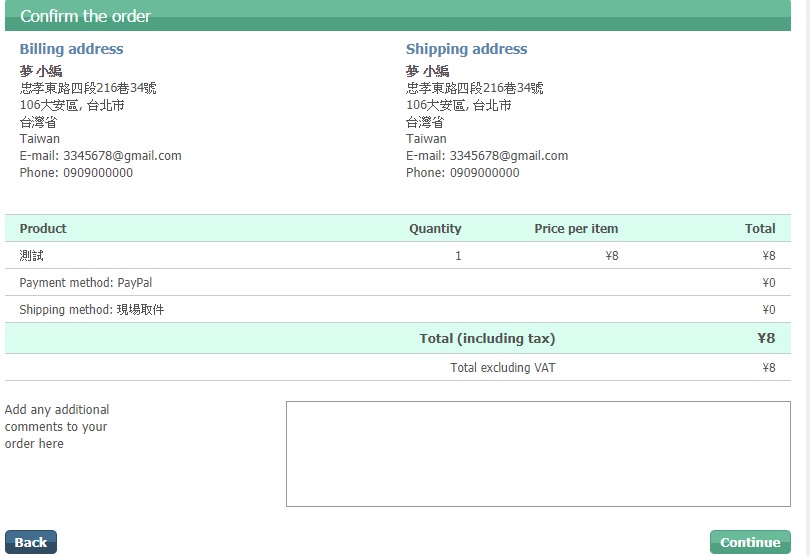Click the Quantity column header
The height and width of the screenshot is (556, 810).
click(x=435, y=229)
